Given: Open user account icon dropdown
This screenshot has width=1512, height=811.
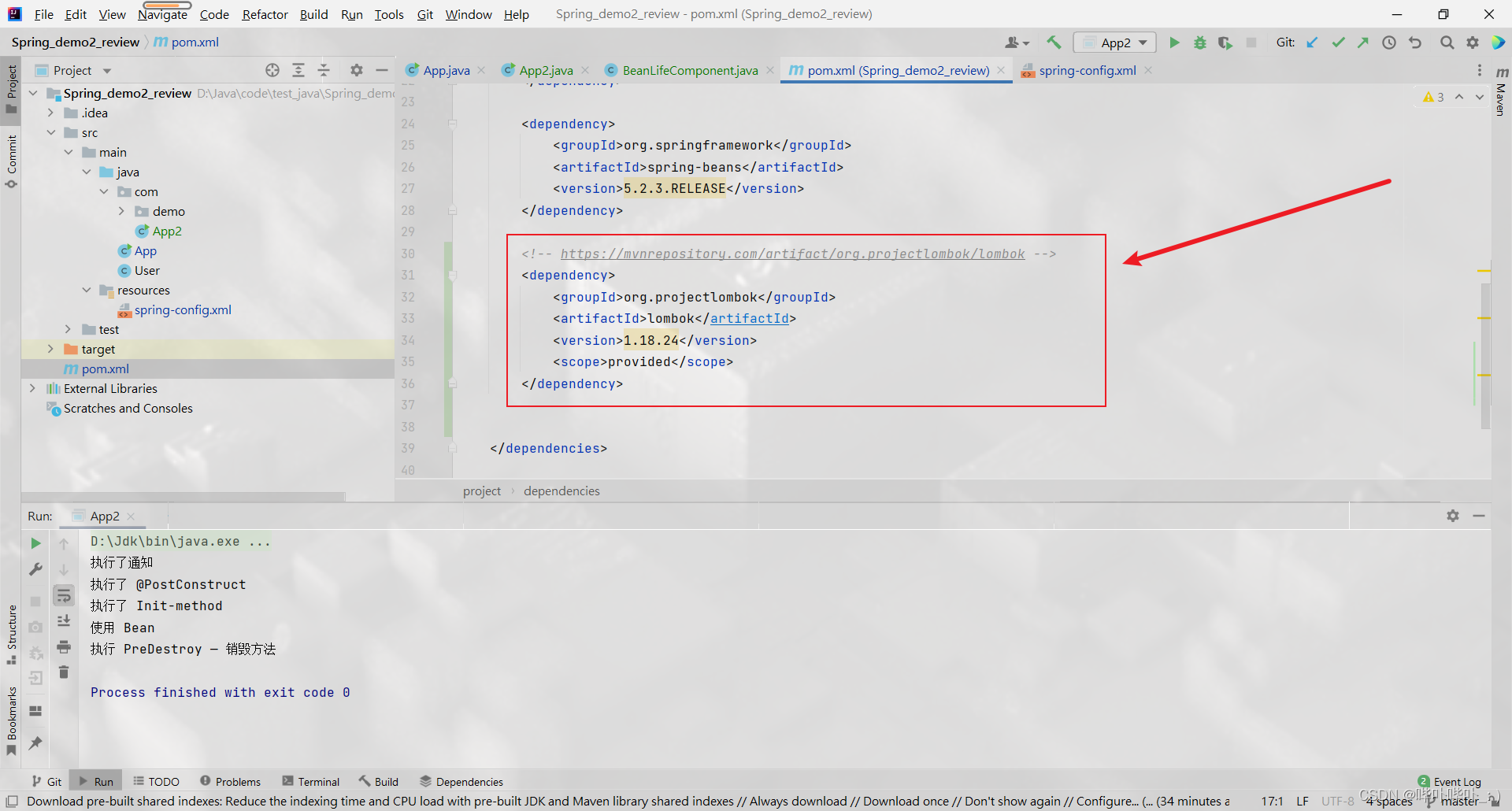Looking at the screenshot, I should tap(1017, 43).
